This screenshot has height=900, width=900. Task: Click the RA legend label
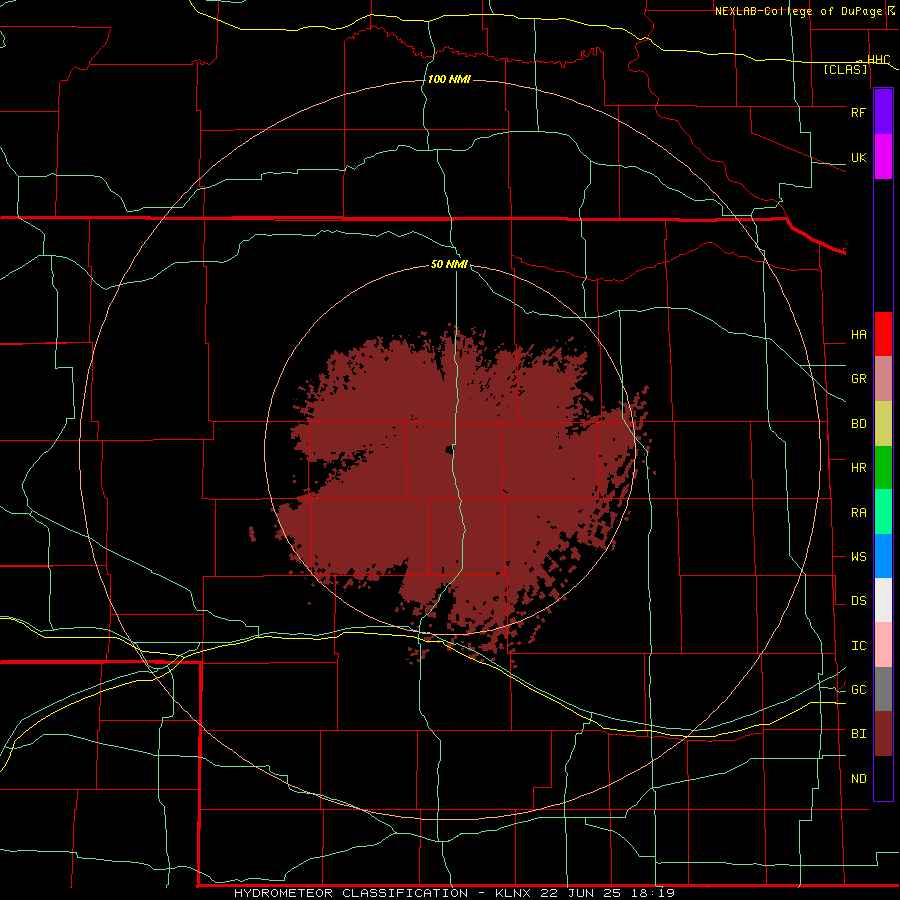click(x=858, y=513)
